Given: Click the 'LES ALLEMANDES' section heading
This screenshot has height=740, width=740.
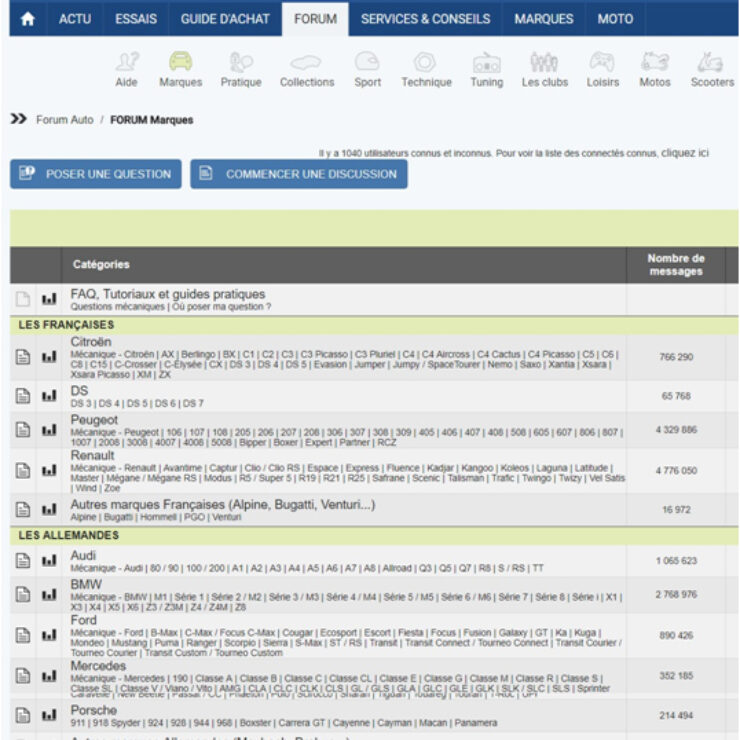Looking at the screenshot, I should pos(69,535).
